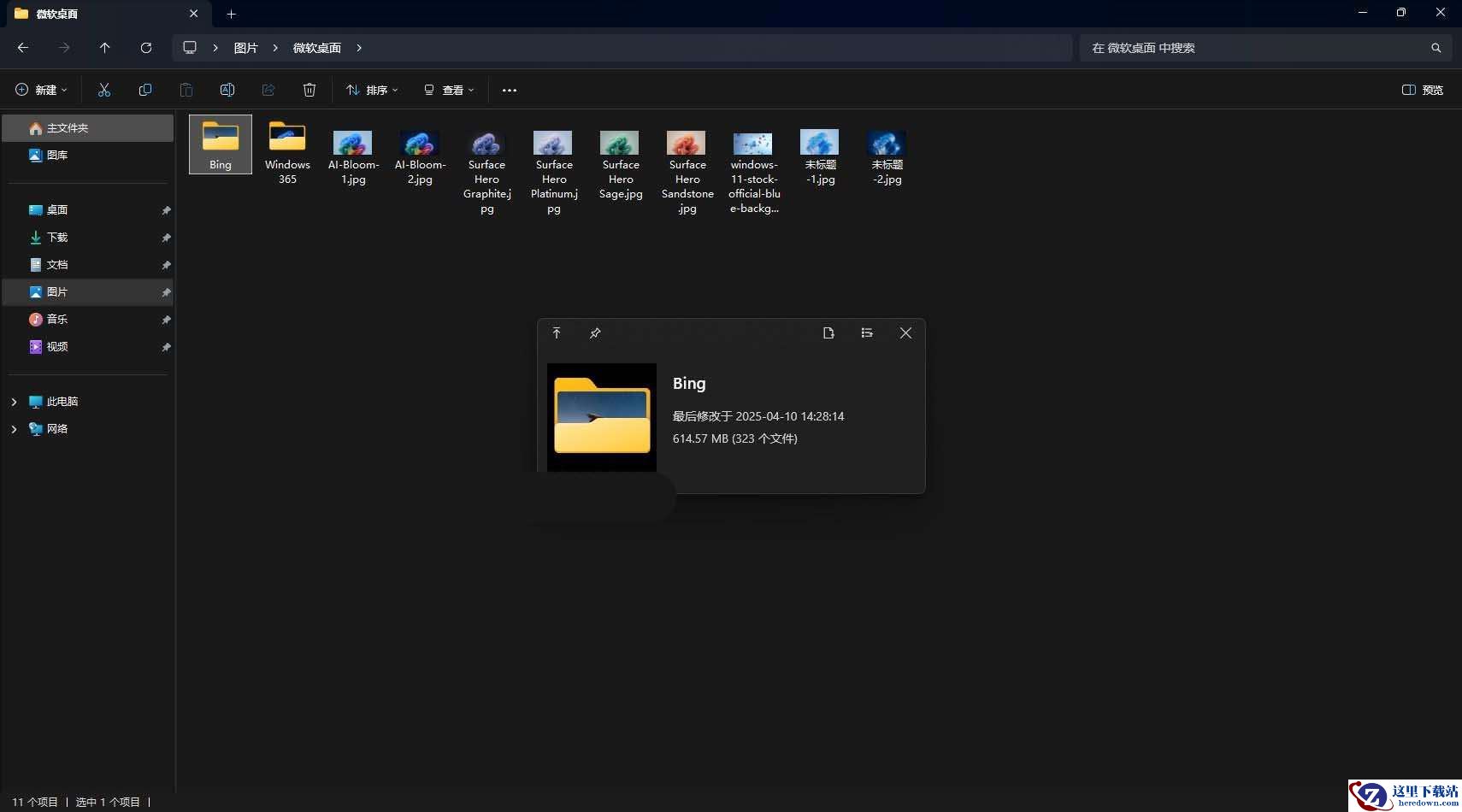
Task: Select Surface Hero Sage.jpg
Action: 621,166
